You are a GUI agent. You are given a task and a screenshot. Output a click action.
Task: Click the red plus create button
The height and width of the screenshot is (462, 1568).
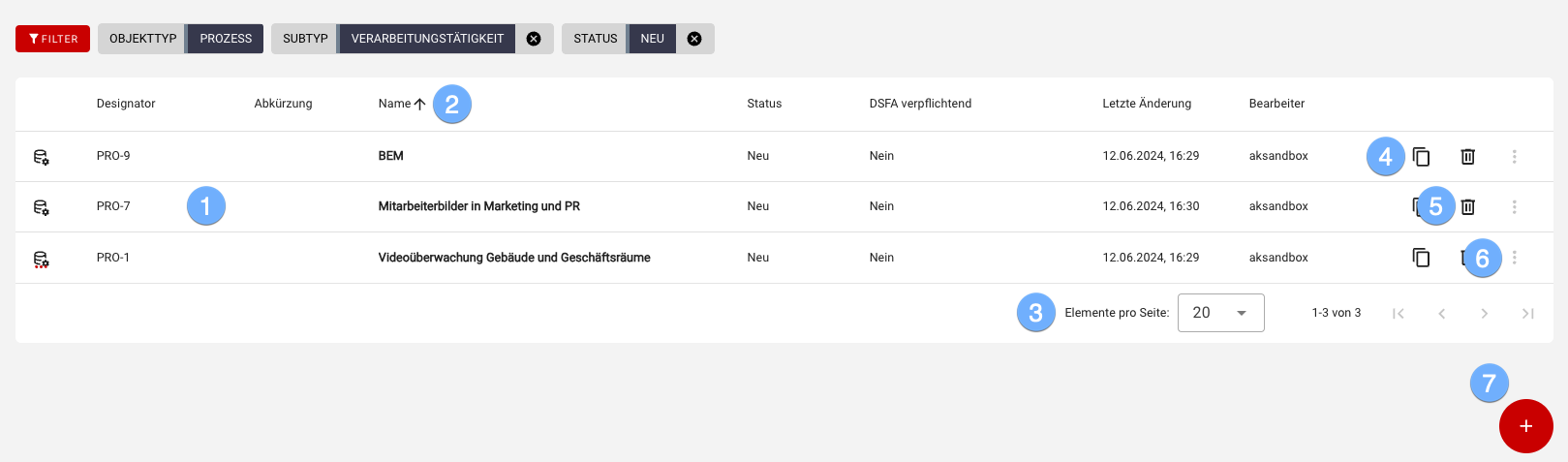[x=1525, y=426]
